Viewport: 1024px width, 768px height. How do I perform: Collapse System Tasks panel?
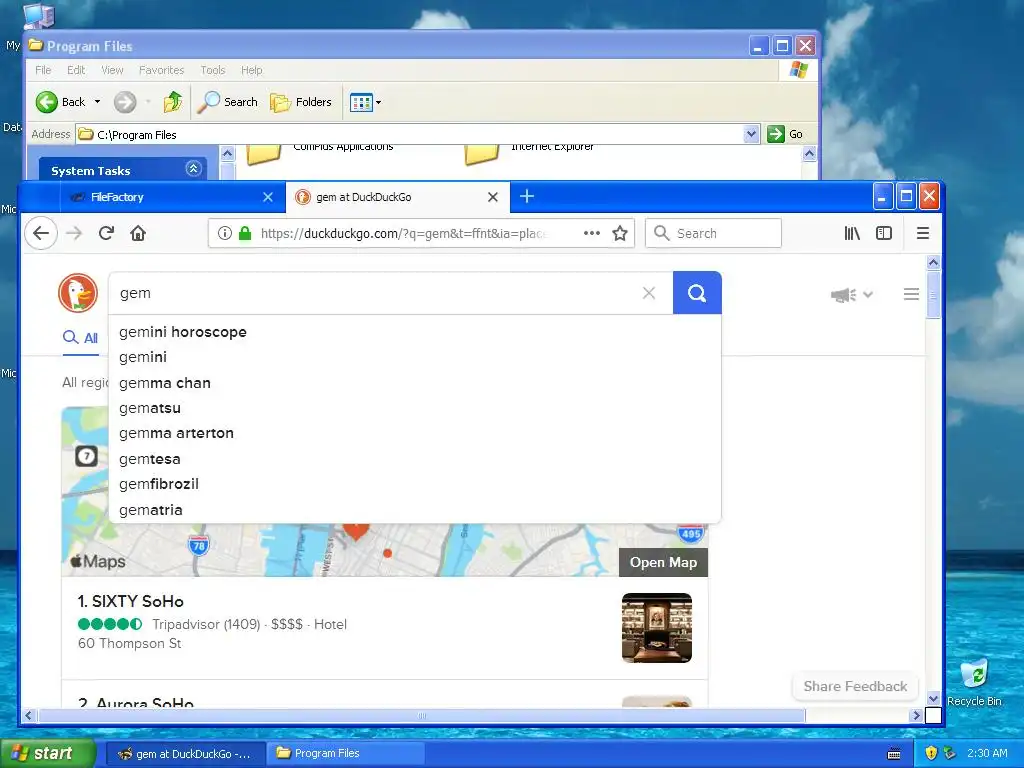point(193,168)
